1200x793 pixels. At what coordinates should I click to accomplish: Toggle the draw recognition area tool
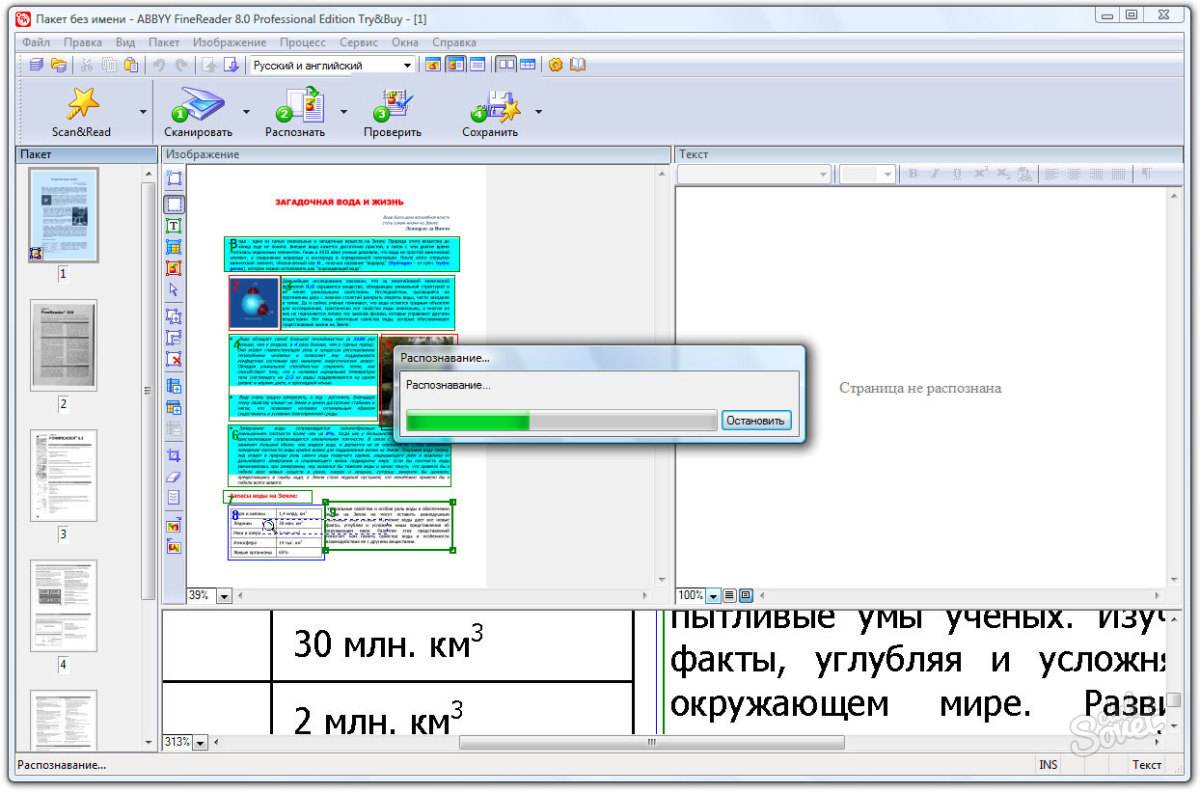174,204
